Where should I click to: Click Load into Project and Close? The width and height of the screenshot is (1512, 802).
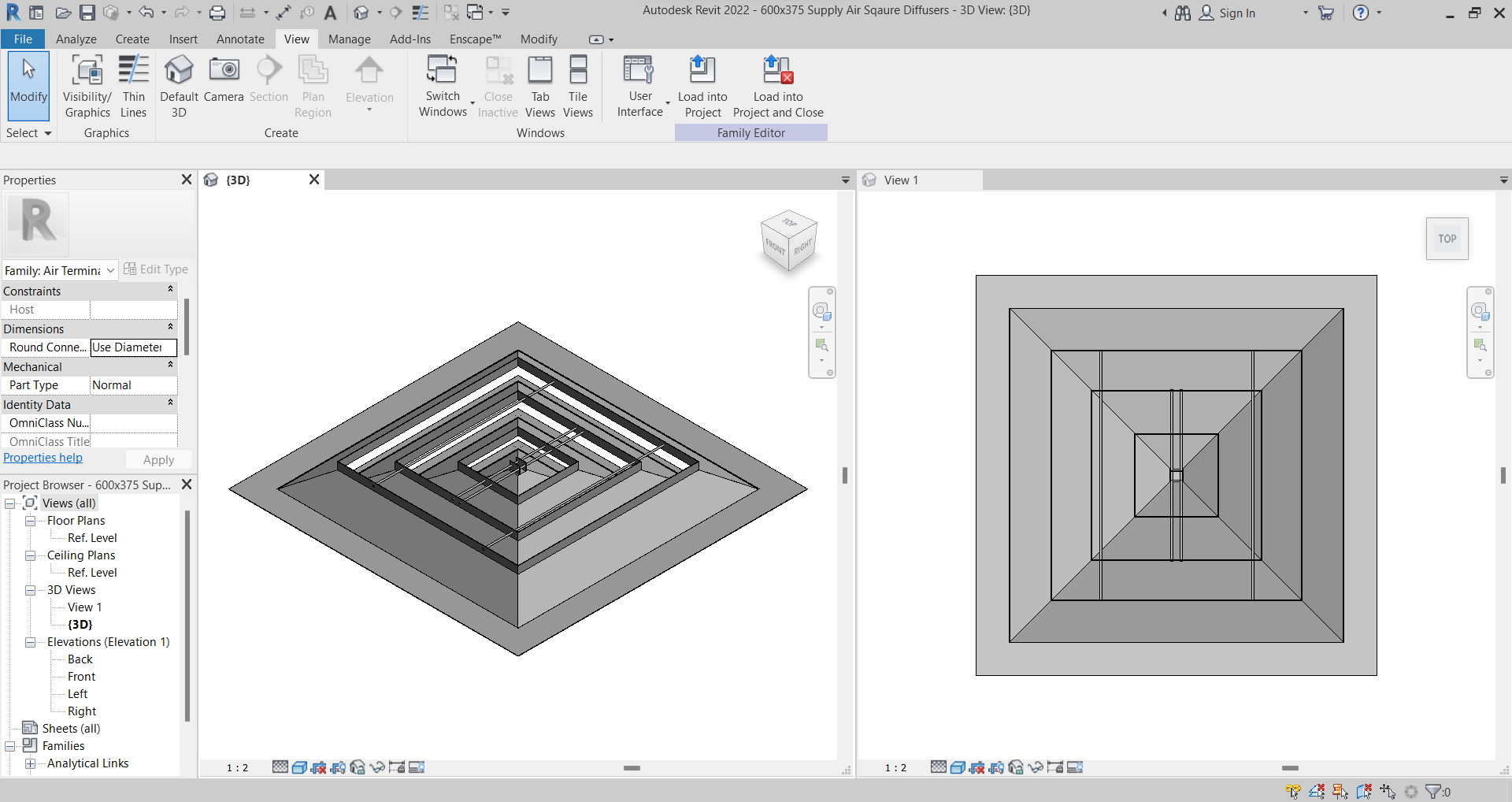[778, 87]
